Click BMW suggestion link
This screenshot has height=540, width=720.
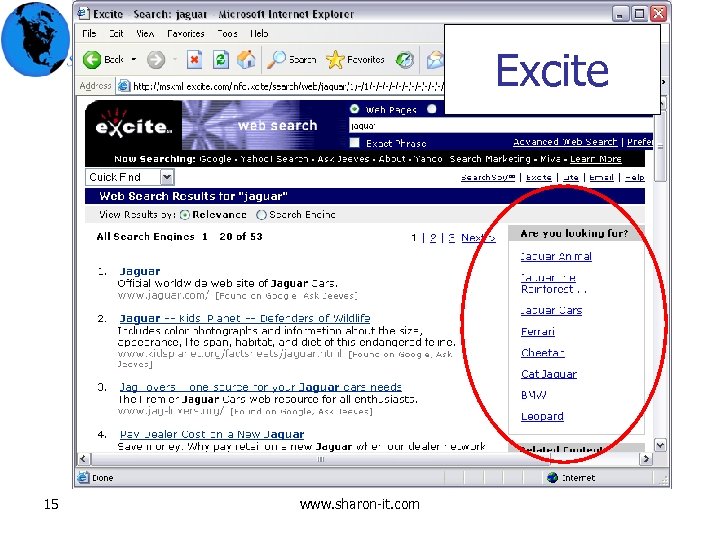[x=534, y=395]
